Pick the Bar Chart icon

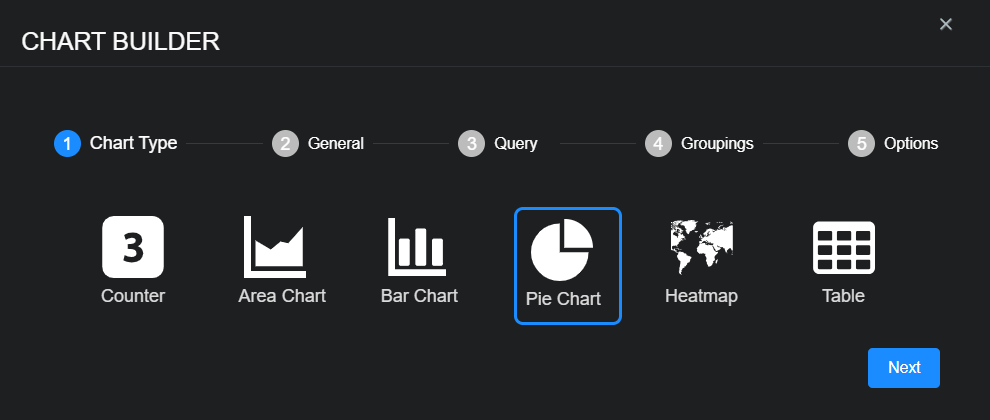click(x=418, y=247)
